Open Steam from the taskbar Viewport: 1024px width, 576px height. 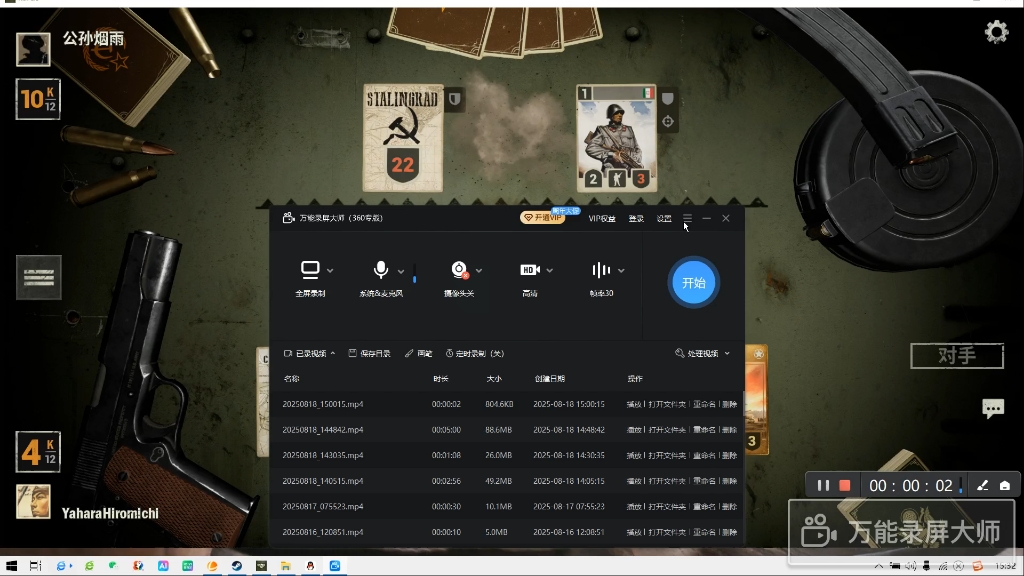point(237,566)
